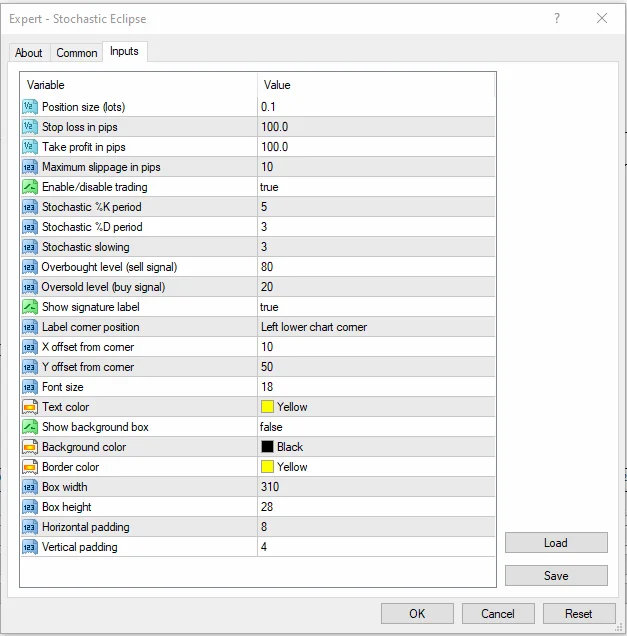627x636 pixels.
Task: Click the boolean icon beside Enable/disable trading
Action: tap(30, 187)
